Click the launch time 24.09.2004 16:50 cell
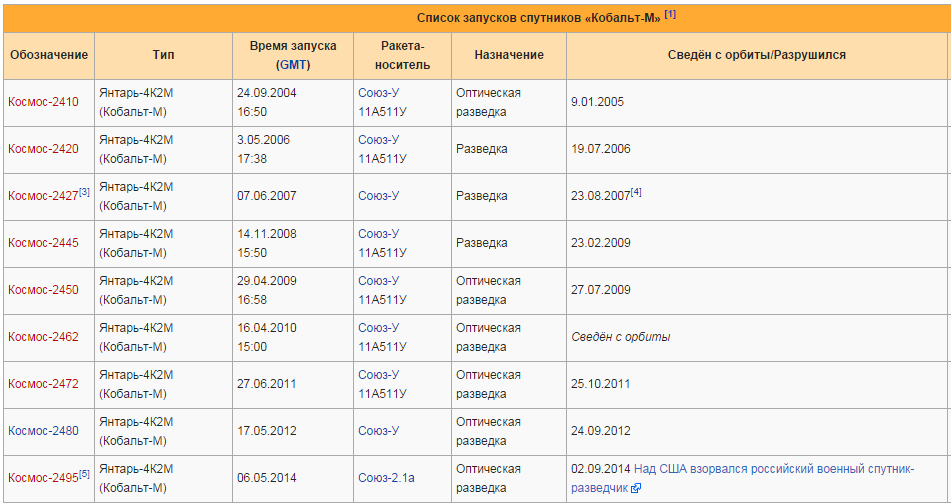951x504 pixels. click(x=293, y=102)
